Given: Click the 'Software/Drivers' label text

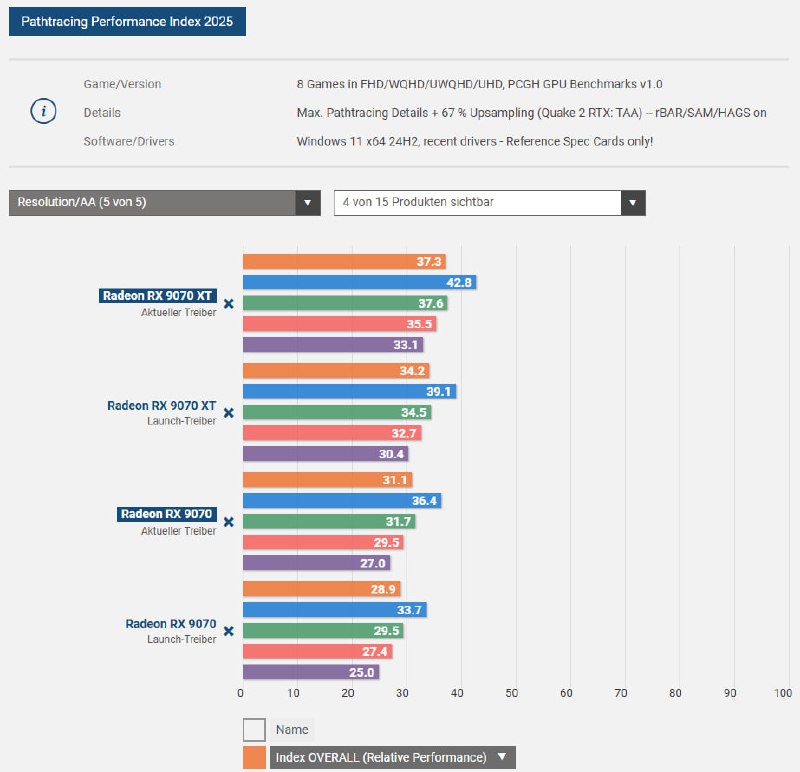Looking at the screenshot, I should point(129,141).
